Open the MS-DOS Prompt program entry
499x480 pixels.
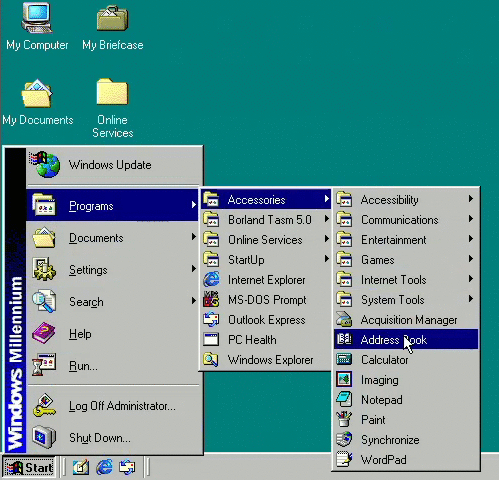click(x=266, y=300)
